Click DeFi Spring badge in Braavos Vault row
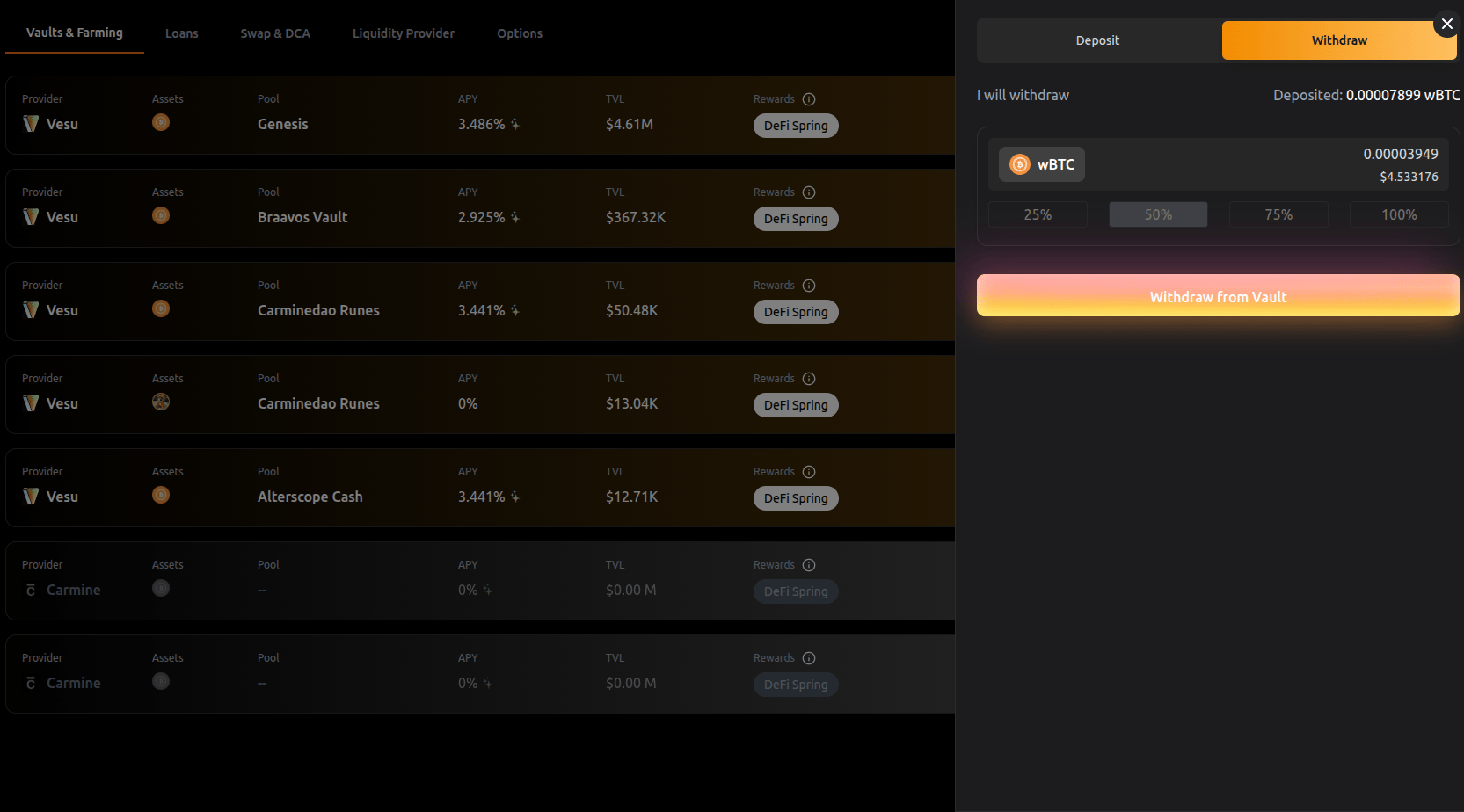Screen dimensions: 1464x812 [x=796, y=219]
